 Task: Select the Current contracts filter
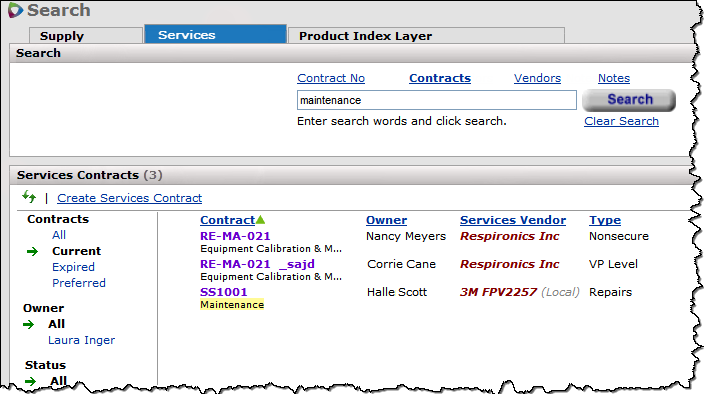(76, 251)
